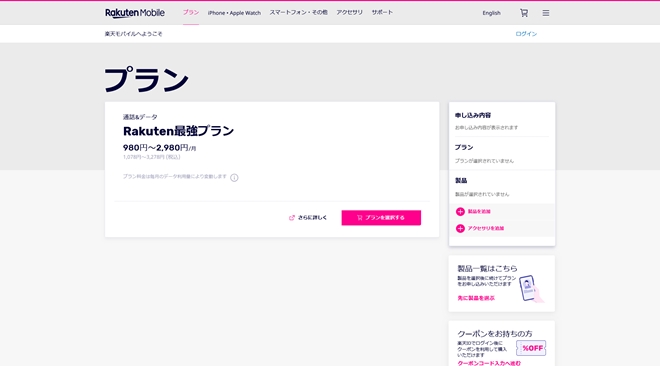Click the plus icon for 製品を追加

pyautogui.click(x=460, y=212)
